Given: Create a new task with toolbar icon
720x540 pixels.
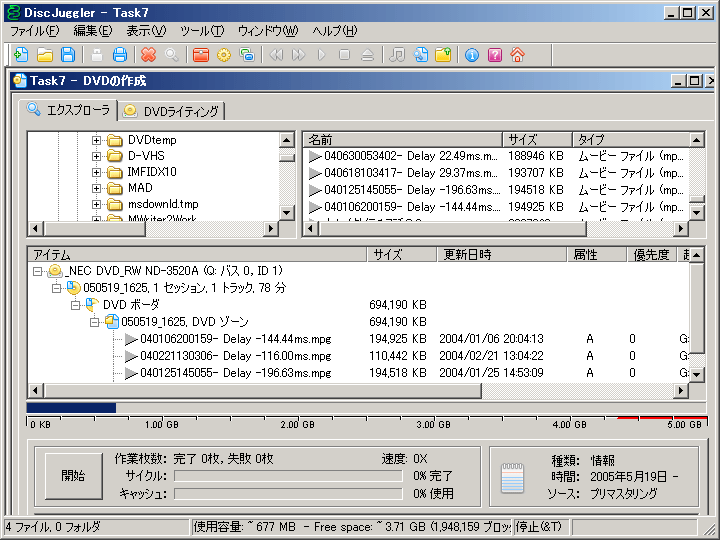Looking at the screenshot, I should click(21, 55).
